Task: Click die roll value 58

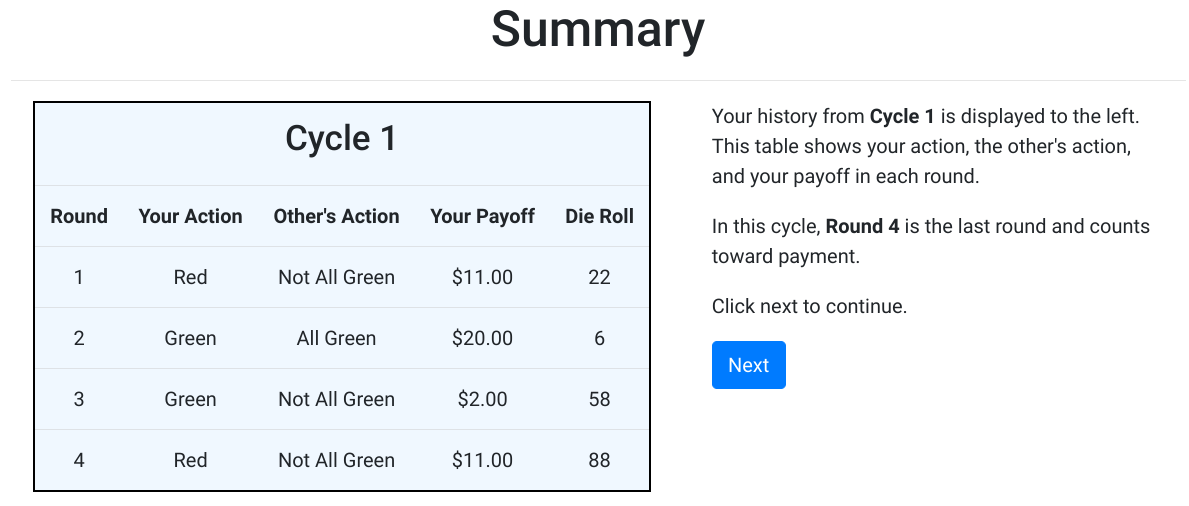Action: [x=599, y=399]
